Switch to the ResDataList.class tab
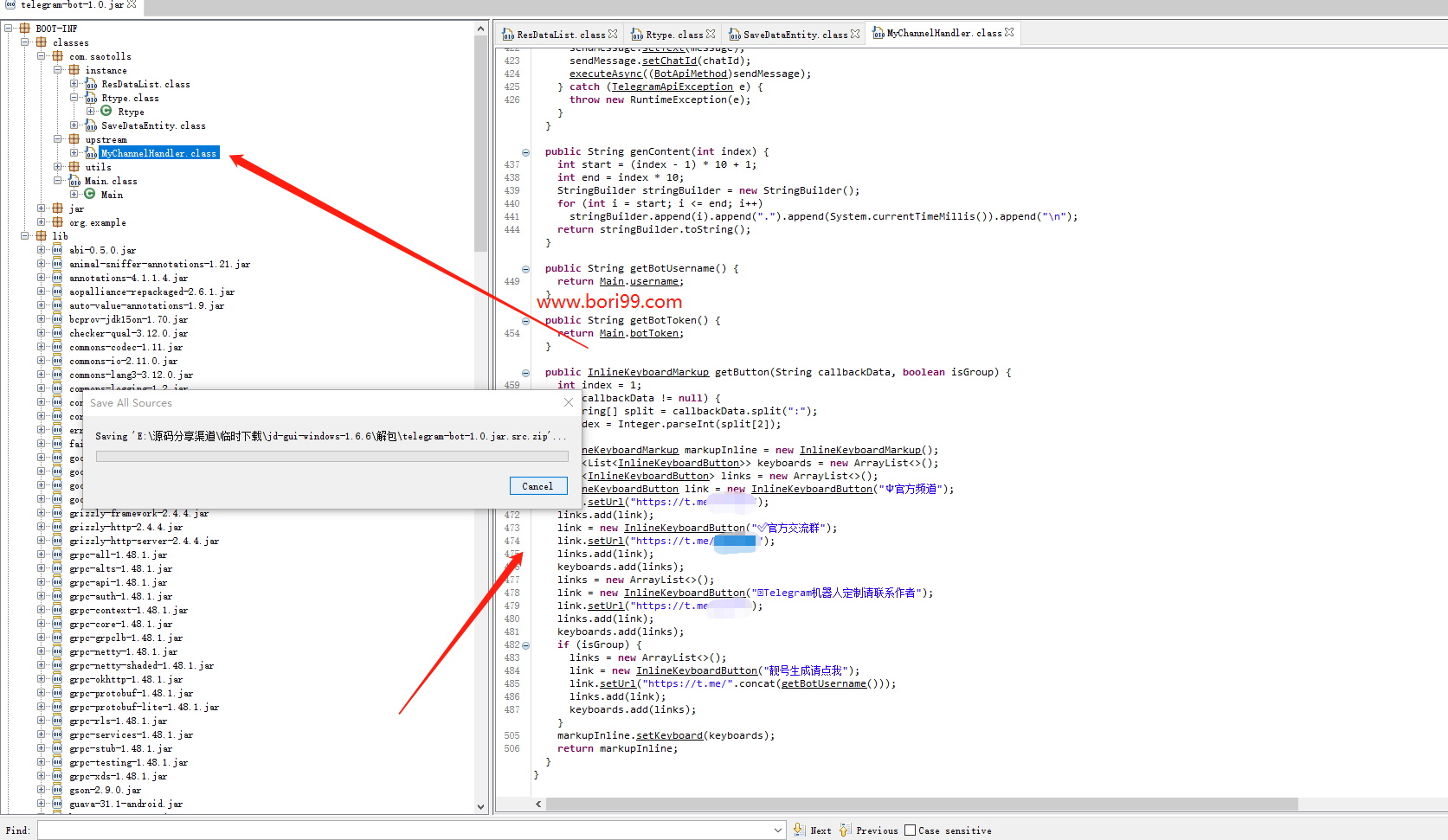This screenshot has height=840, width=1448. pos(561,35)
